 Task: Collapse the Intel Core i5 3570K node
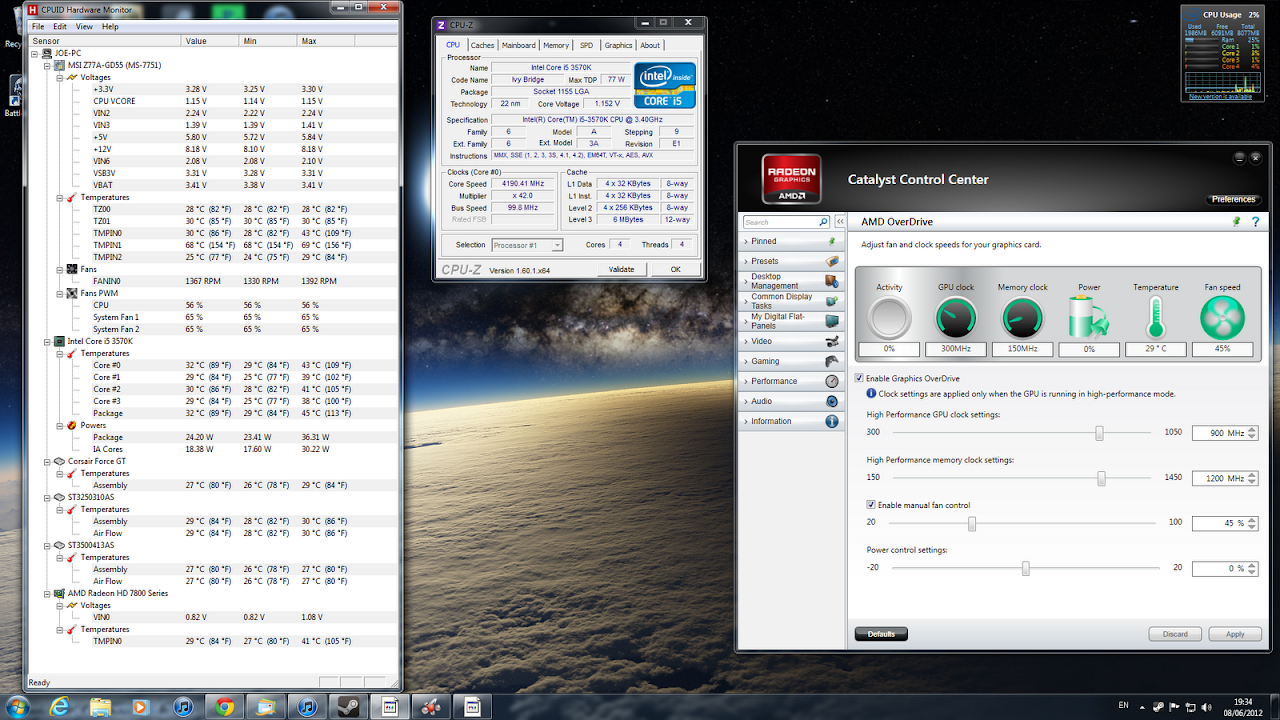(47, 341)
